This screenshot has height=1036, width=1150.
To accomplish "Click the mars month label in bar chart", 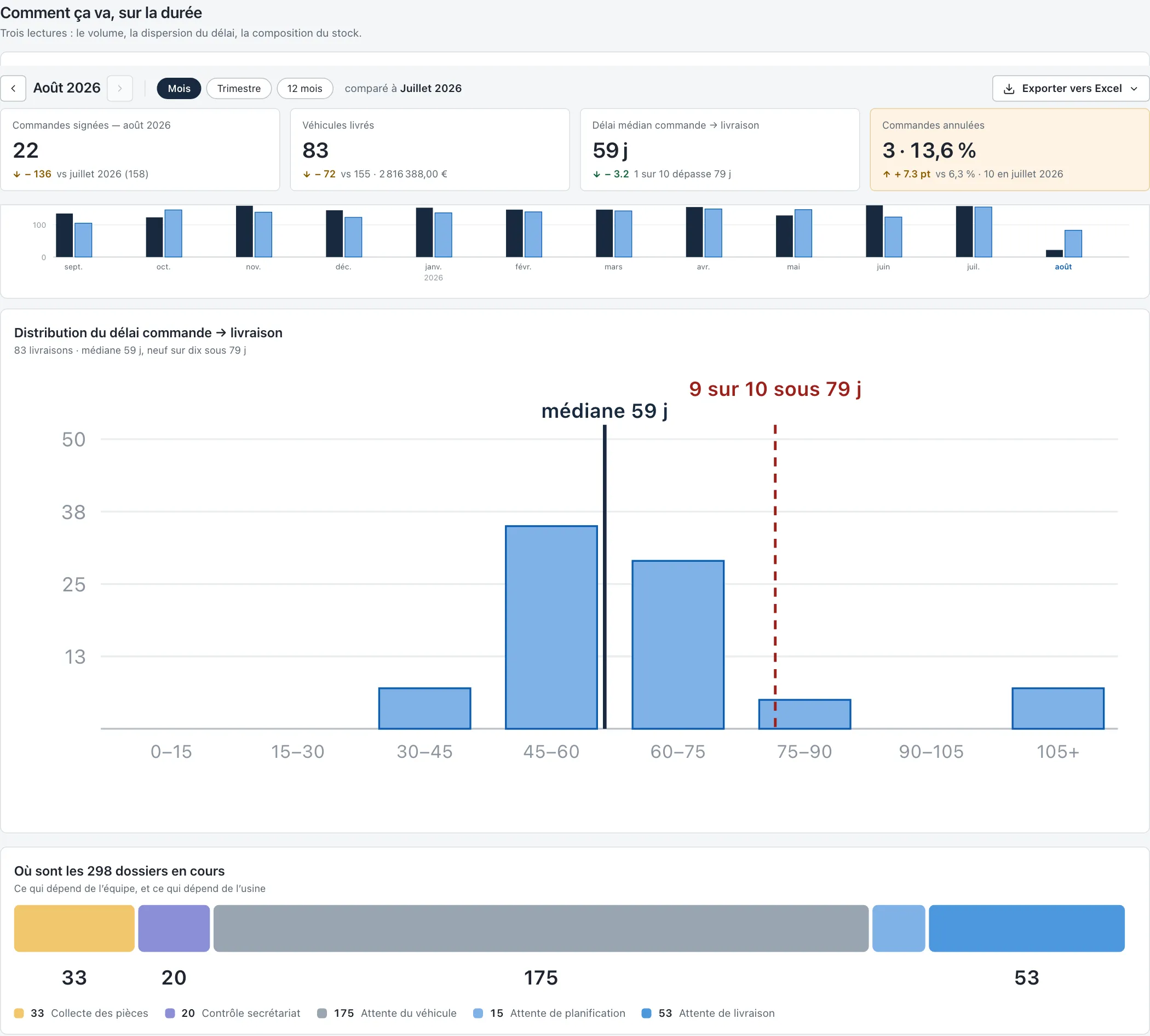I will 613,267.
